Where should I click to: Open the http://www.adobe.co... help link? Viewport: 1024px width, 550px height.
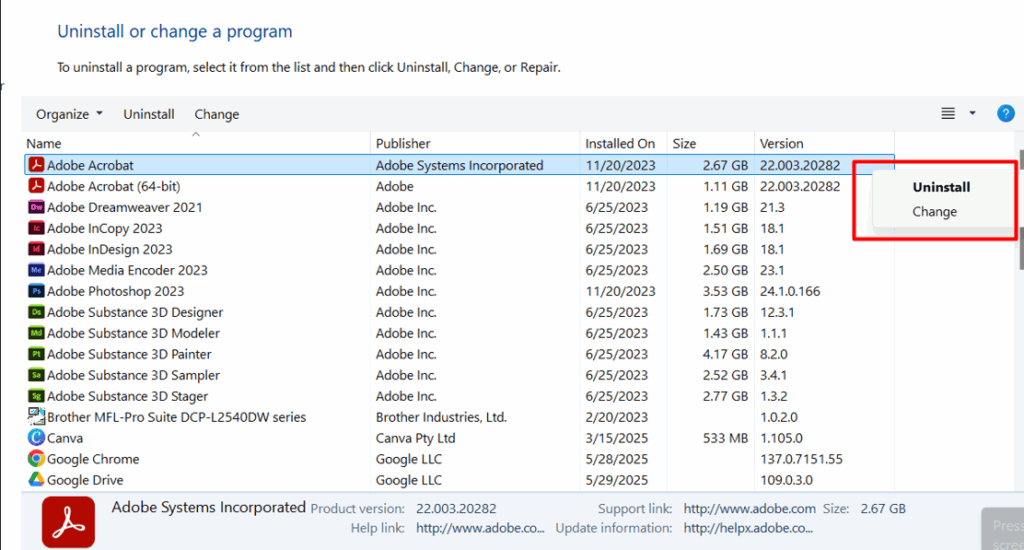[x=480, y=528]
